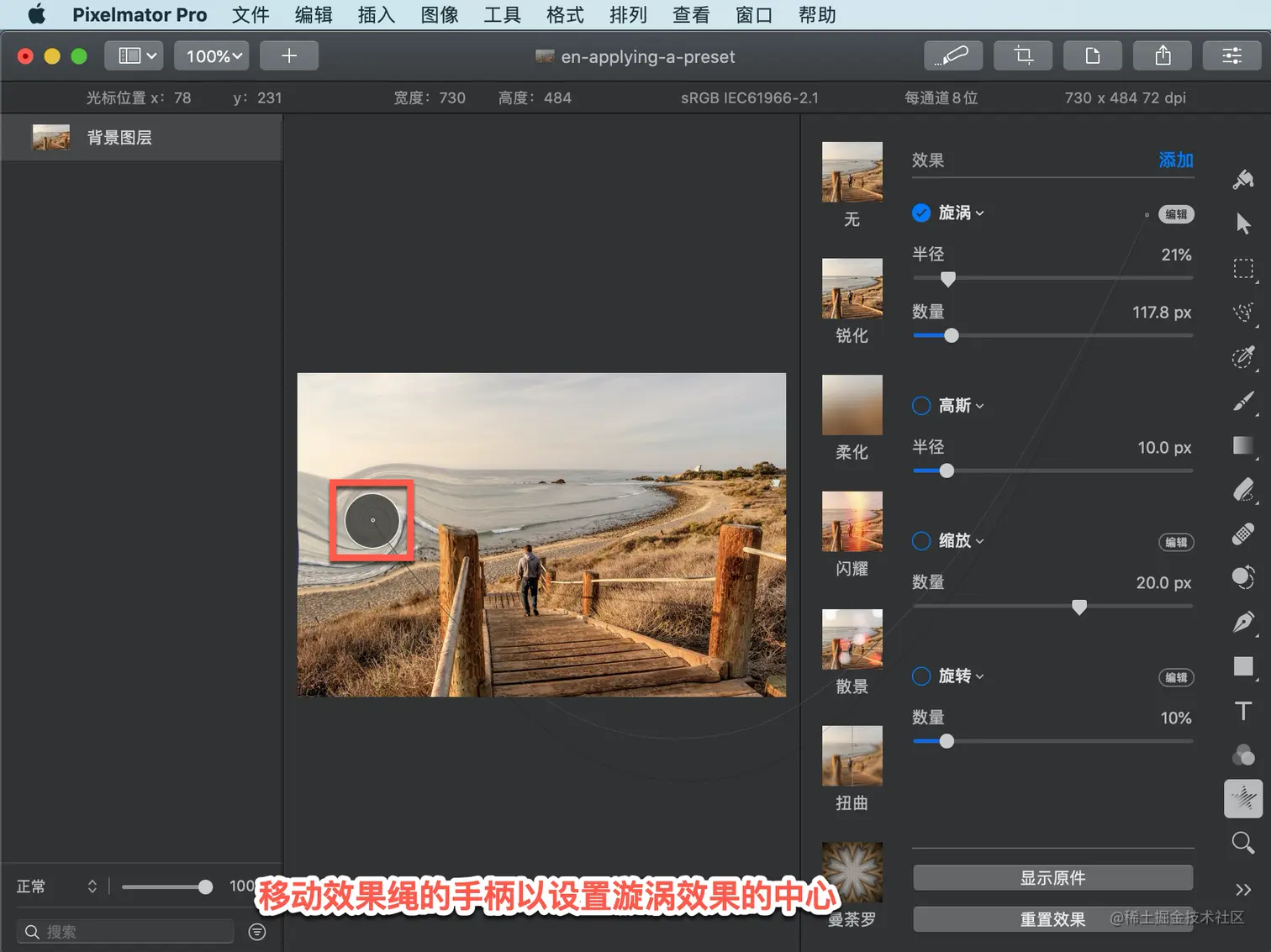Select the Shape rectangle tool
Image resolution: width=1271 pixels, height=952 pixels.
pyautogui.click(x=1243, y=666)
